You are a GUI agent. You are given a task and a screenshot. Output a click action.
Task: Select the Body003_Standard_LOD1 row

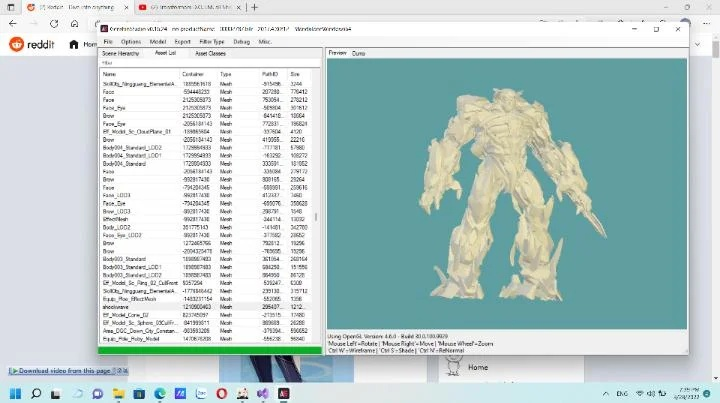207,267
